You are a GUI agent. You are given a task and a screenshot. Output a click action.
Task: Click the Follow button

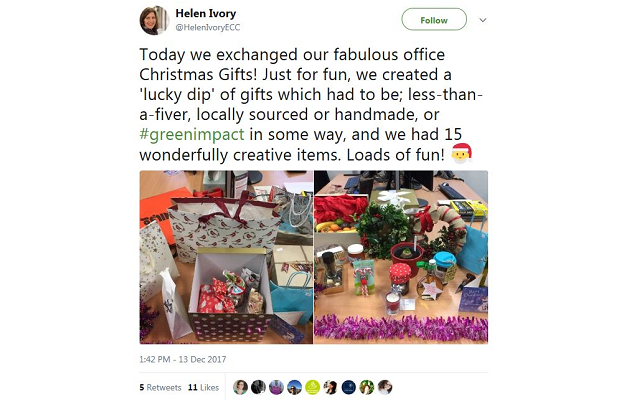[x=434, y=20]
